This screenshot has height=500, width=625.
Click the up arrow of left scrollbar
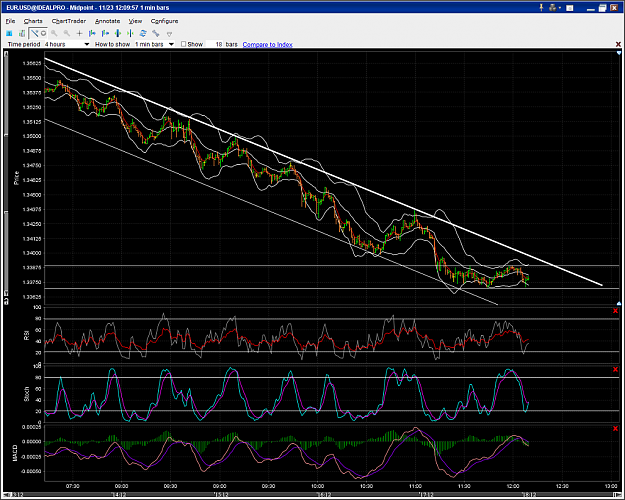[6, 53]
